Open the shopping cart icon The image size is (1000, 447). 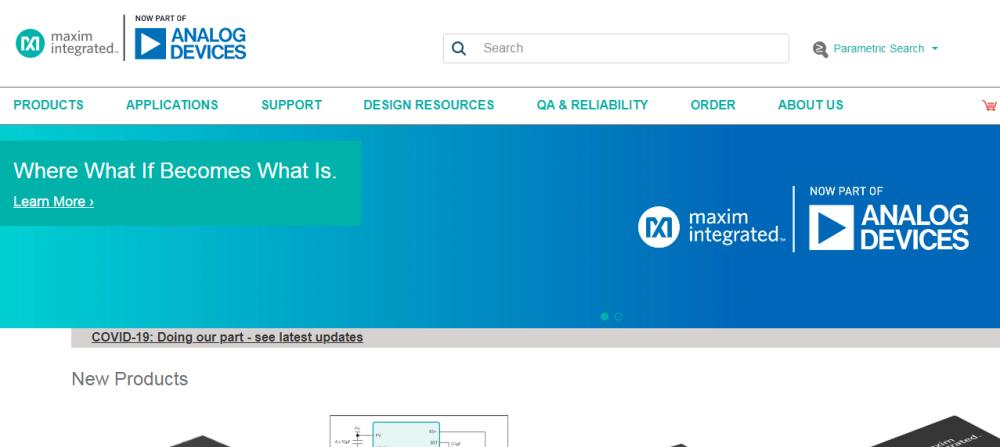click(989, 105)
